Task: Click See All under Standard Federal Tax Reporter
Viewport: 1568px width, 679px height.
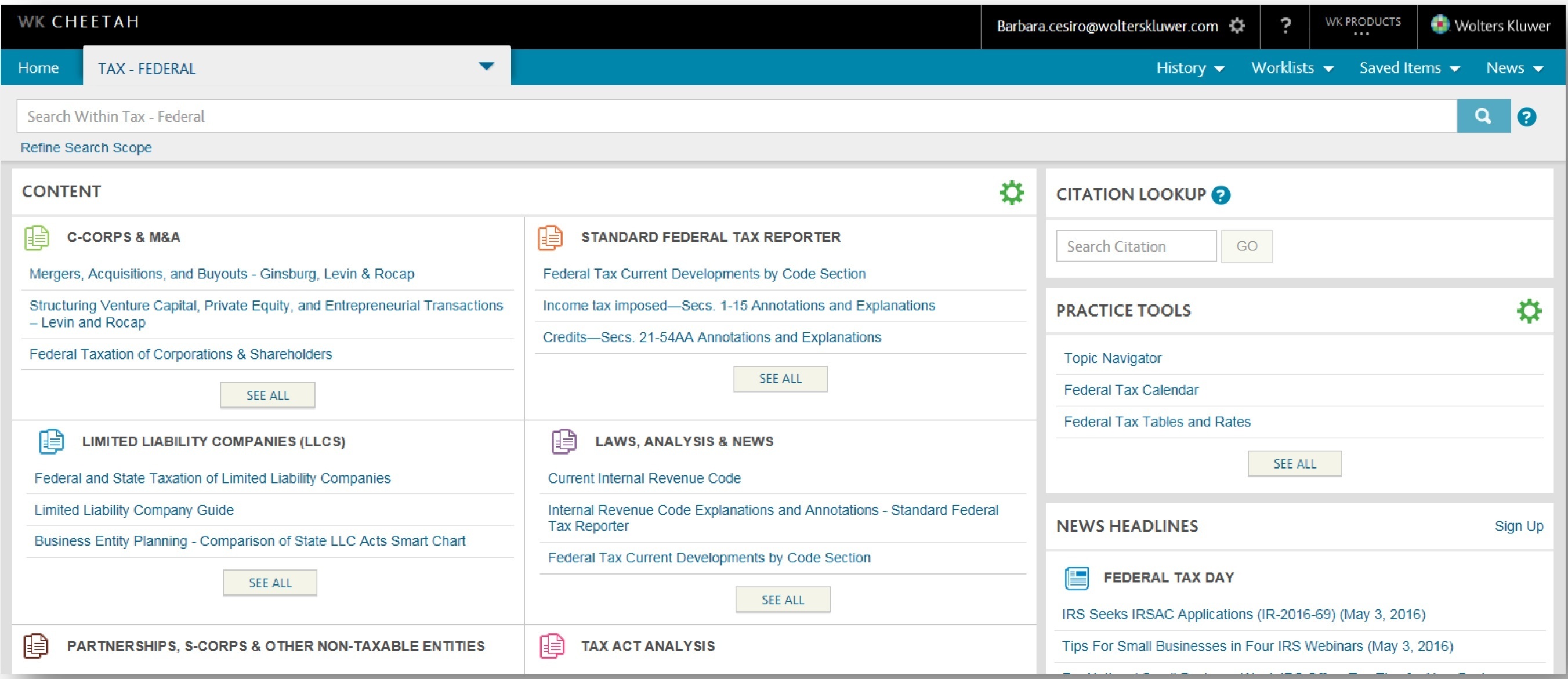Action: coord(780,379)
